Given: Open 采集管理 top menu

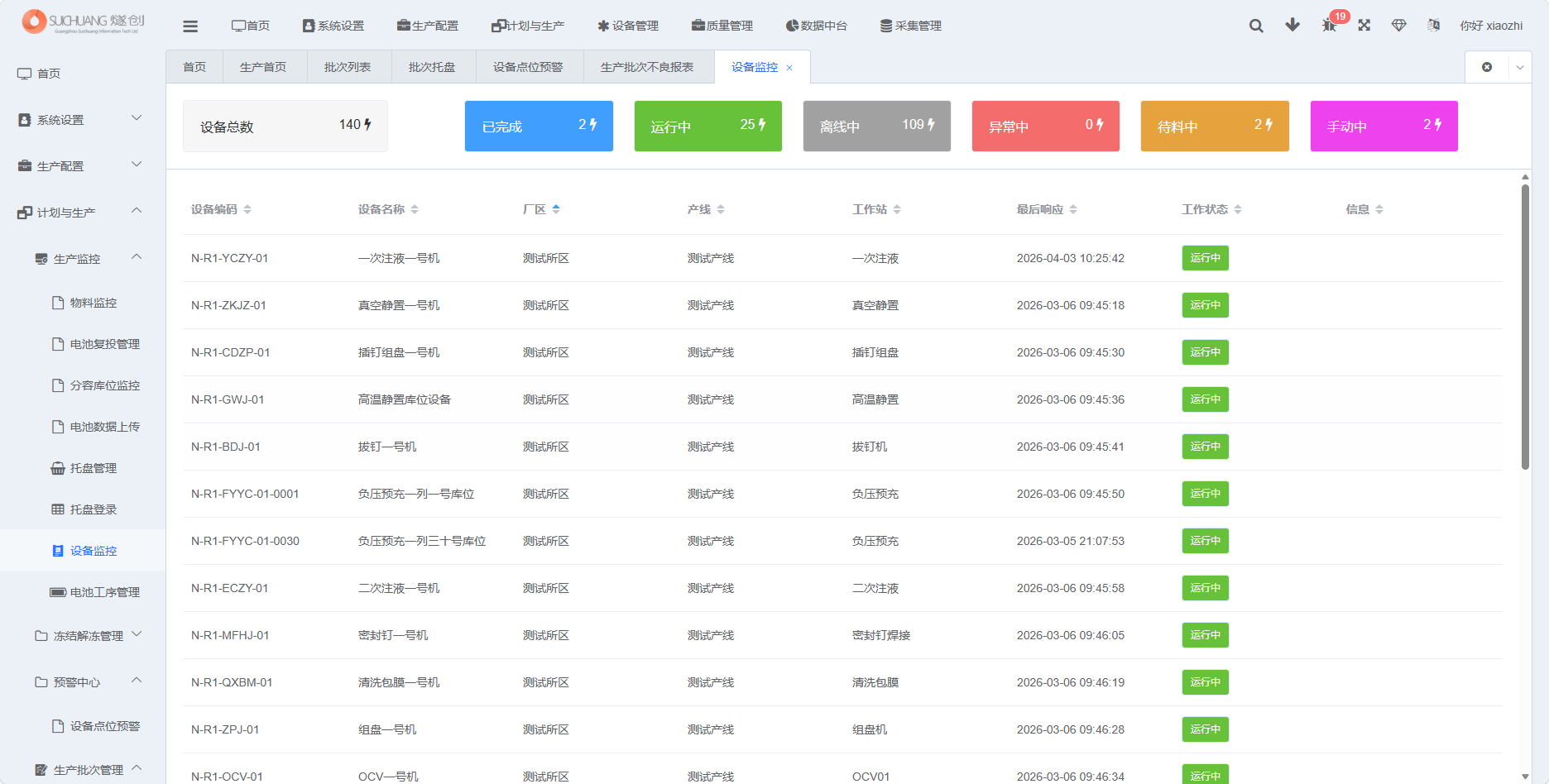Looking at the screenshot, I should pos(911,26).
